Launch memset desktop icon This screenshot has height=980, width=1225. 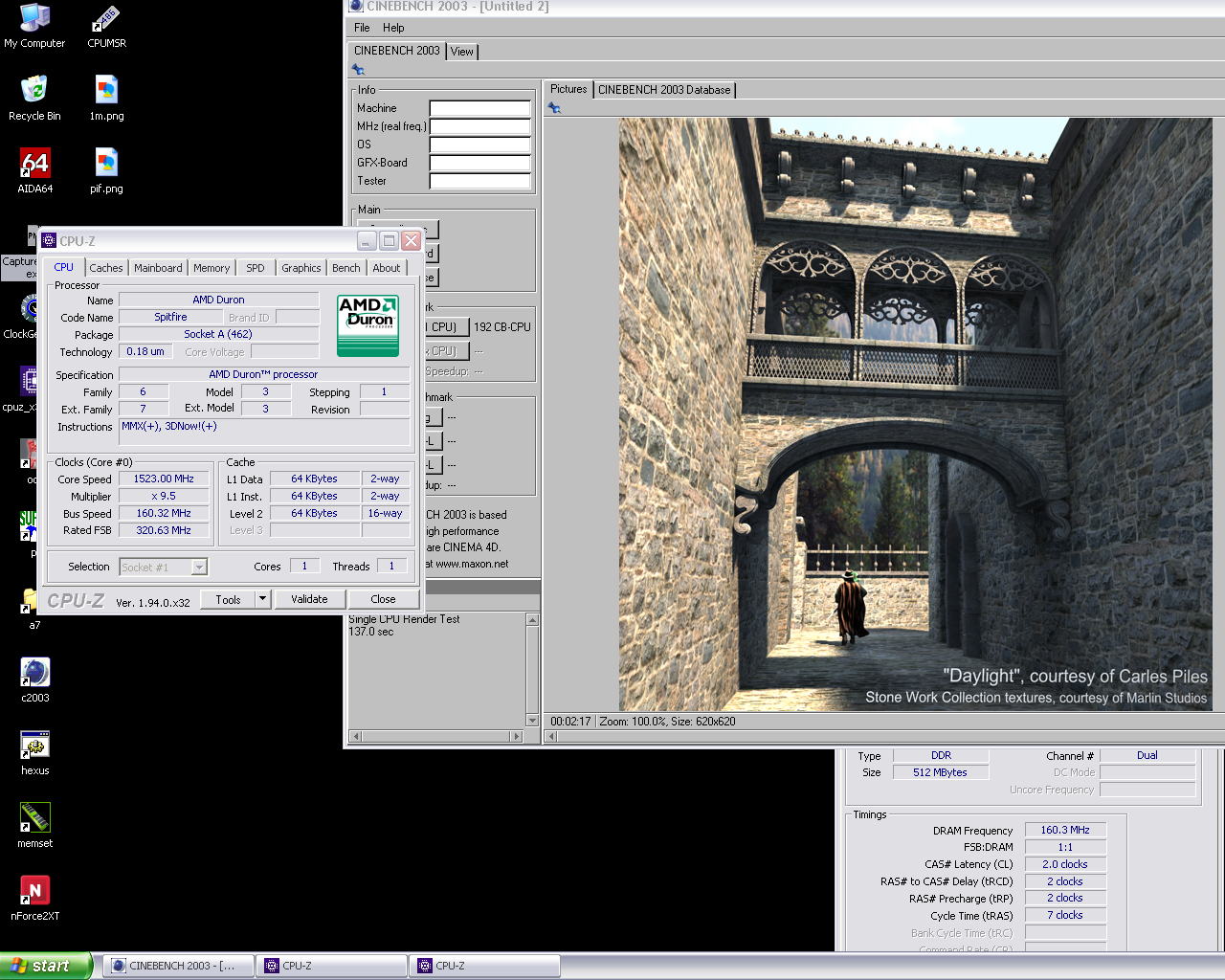point(34,825)
